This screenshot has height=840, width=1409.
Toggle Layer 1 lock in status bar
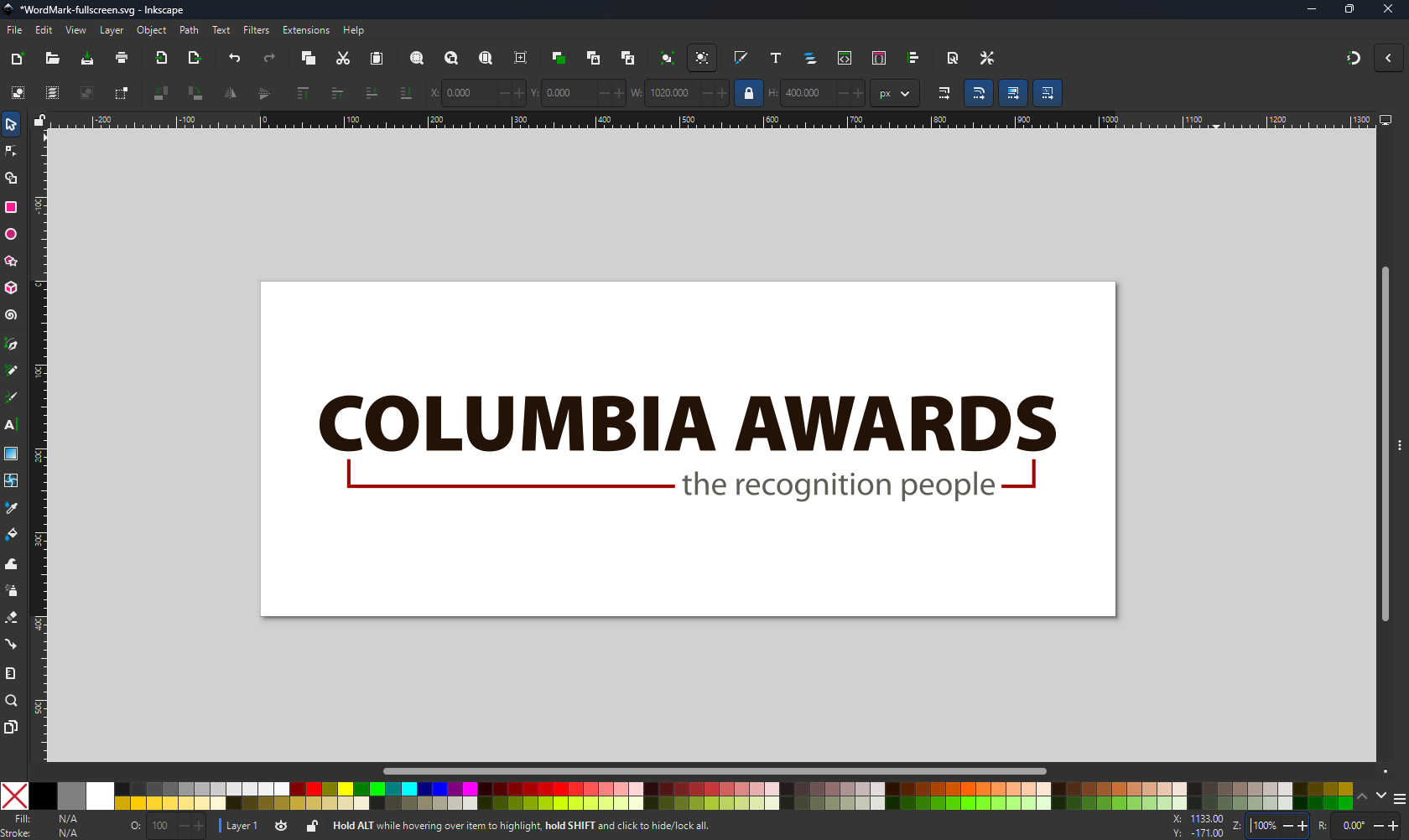point(312,826)
